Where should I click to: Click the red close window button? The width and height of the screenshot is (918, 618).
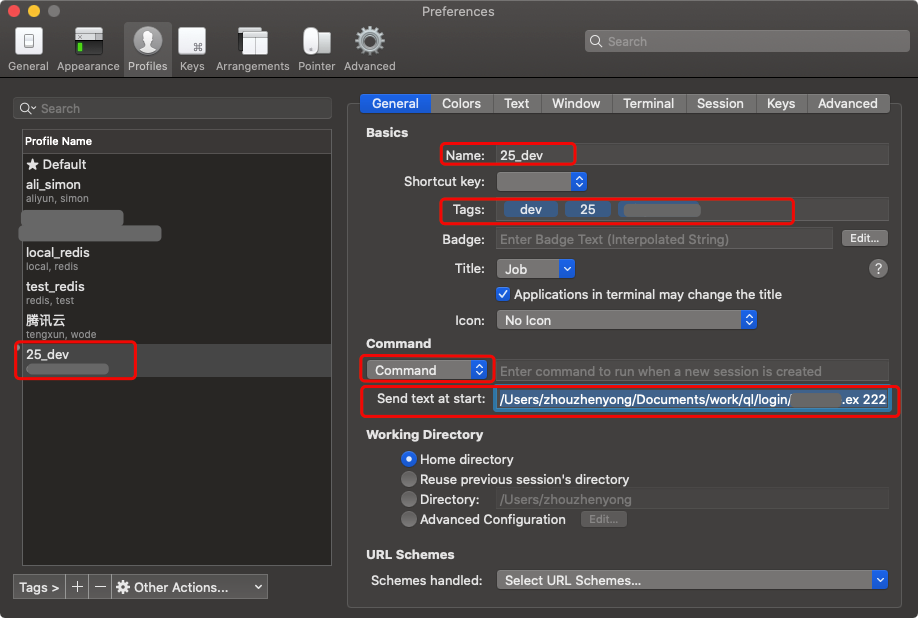pos(14,11)
